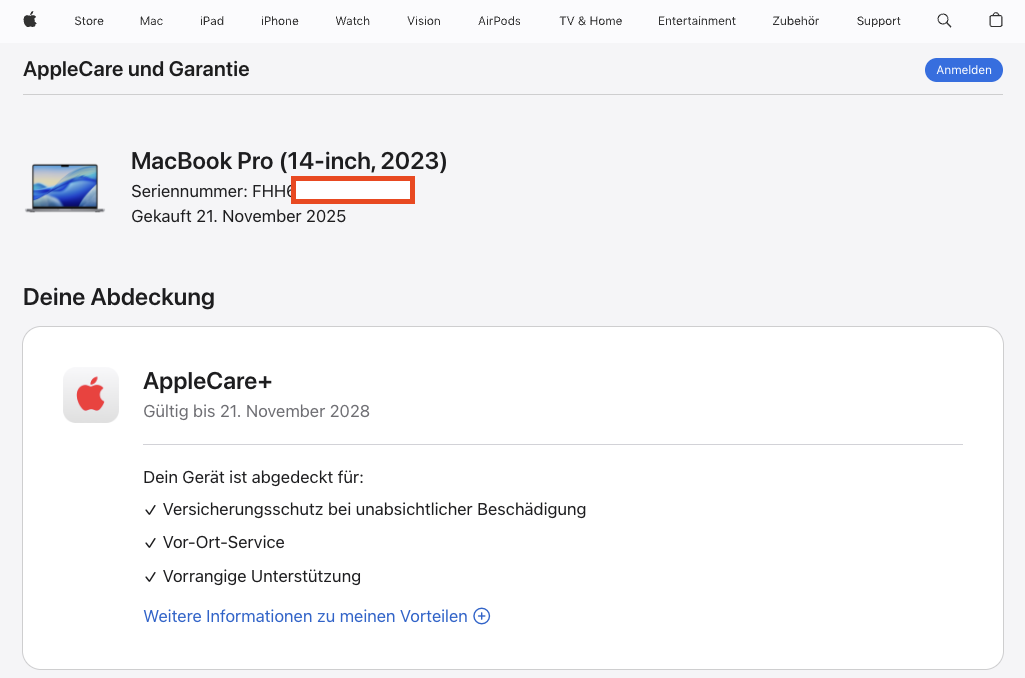Click the AppleCare und Garantie heading
1025x678 pixels.
(136, 69)
